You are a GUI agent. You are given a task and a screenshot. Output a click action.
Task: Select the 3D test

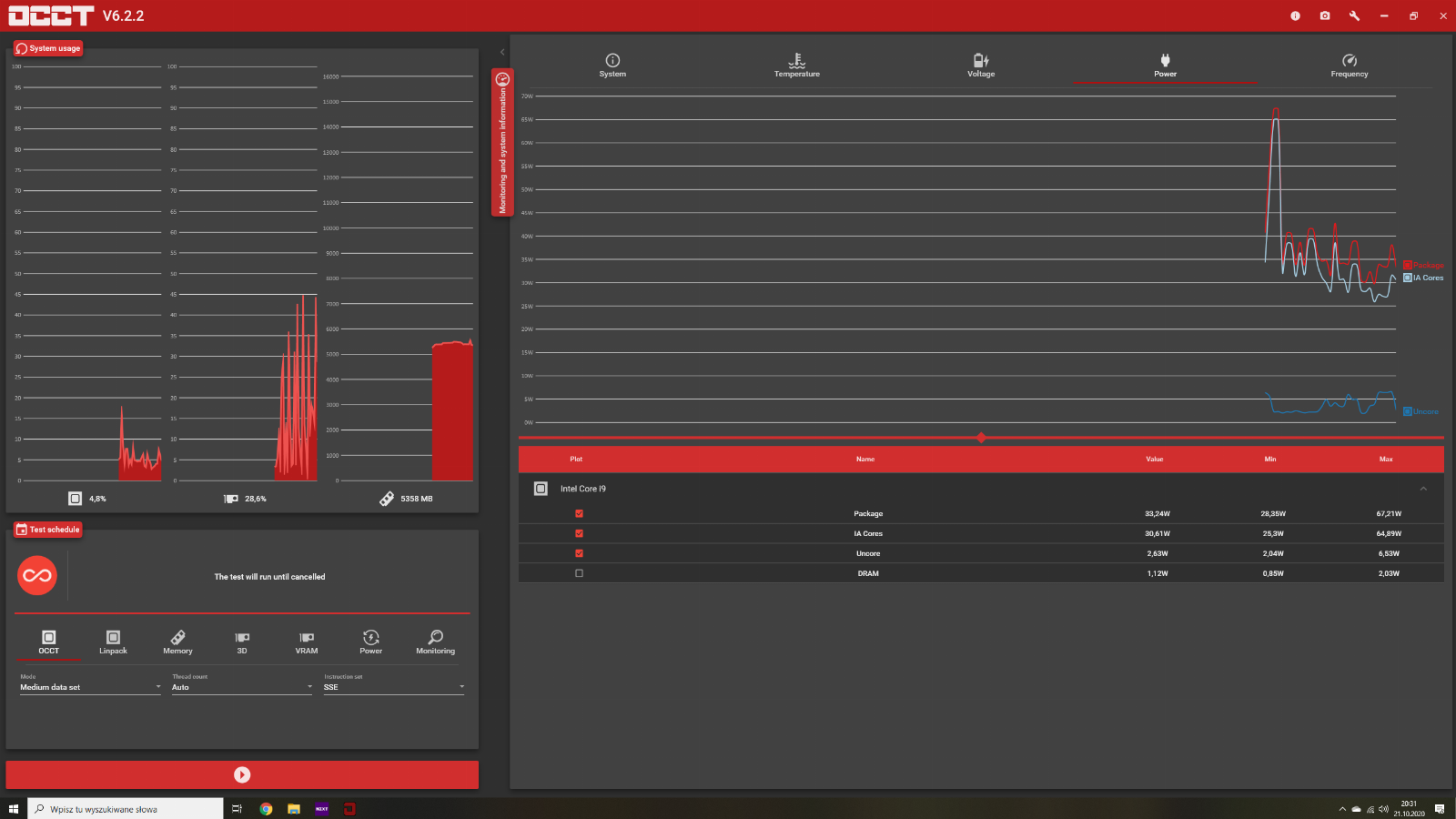(242, 642)
